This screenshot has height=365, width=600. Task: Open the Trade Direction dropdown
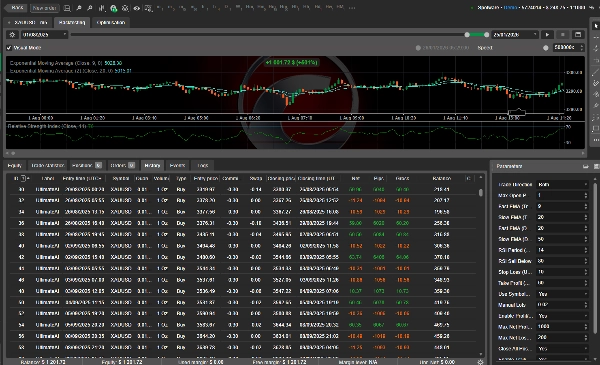[562, 184]
